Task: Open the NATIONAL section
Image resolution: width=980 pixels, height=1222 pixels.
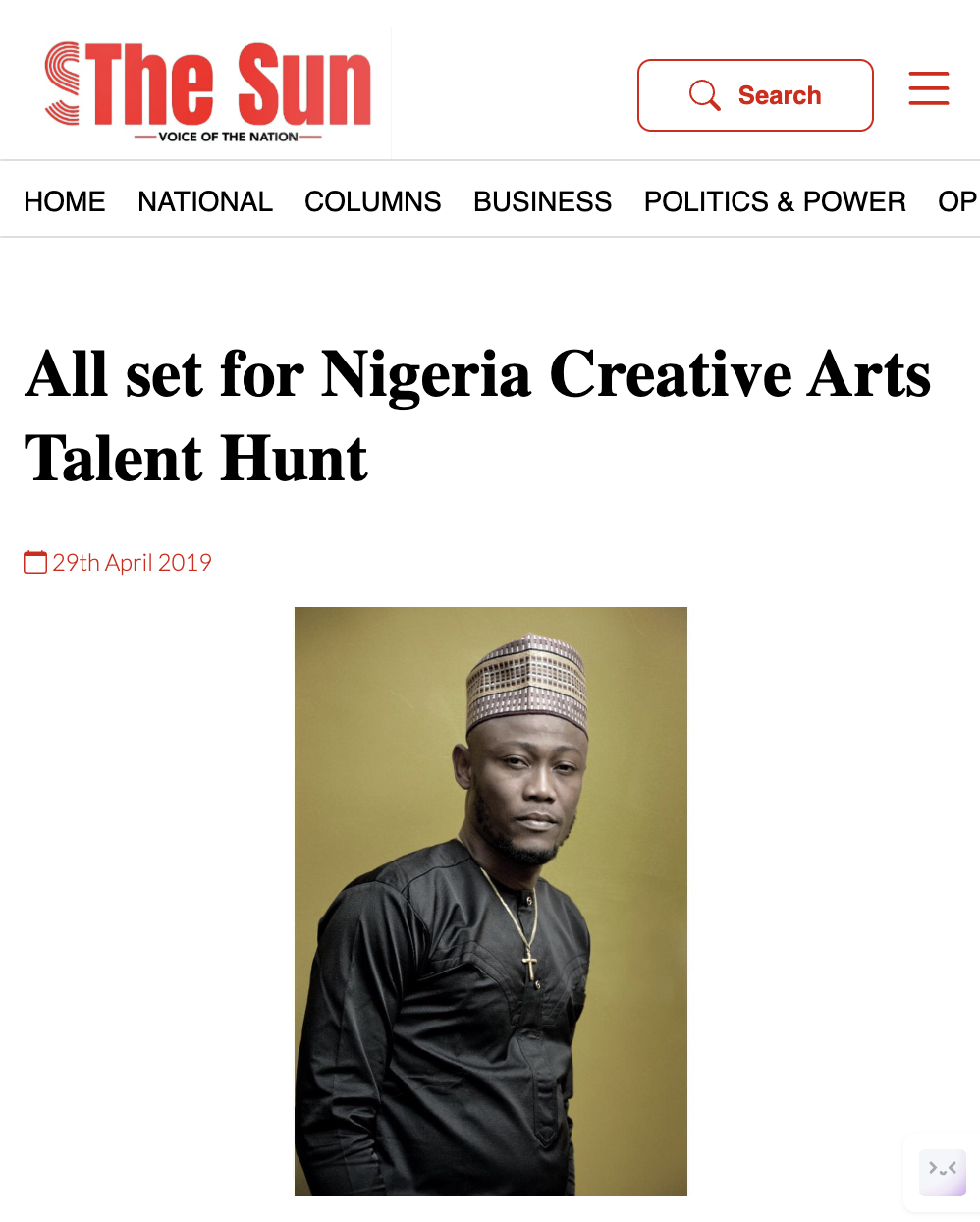Action: point(205,201)
